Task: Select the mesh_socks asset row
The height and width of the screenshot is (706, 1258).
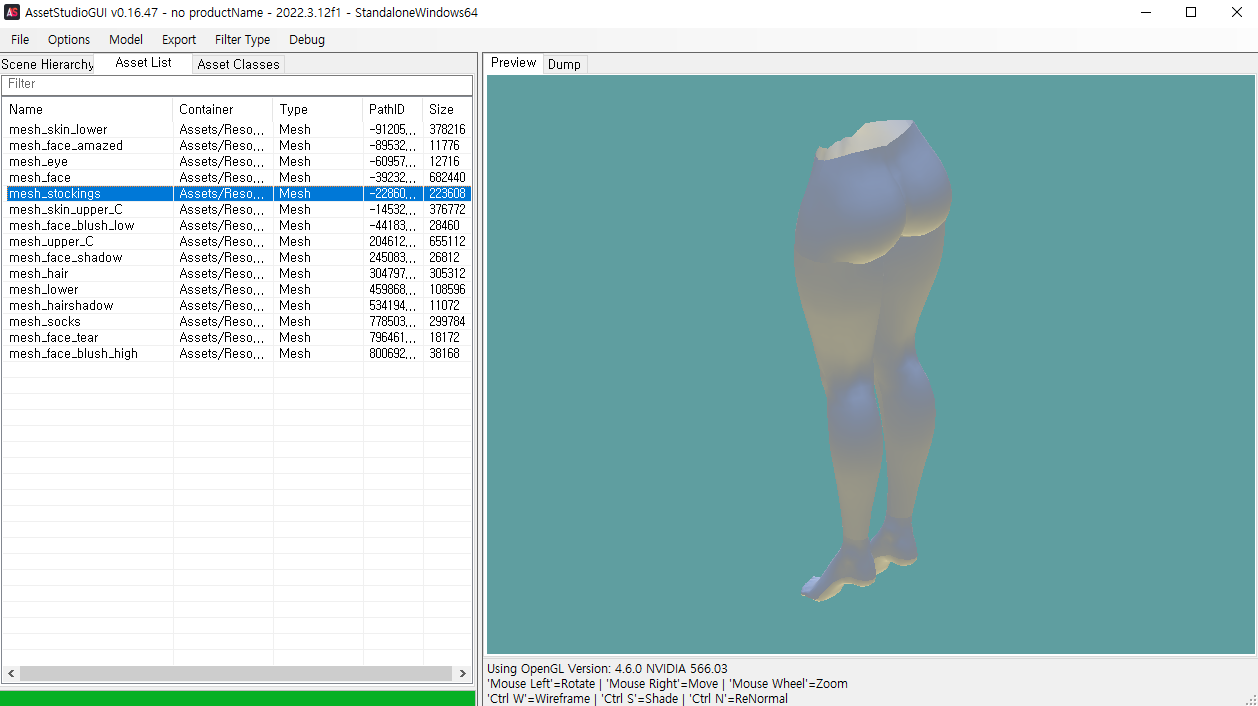Action: [237, 322]
